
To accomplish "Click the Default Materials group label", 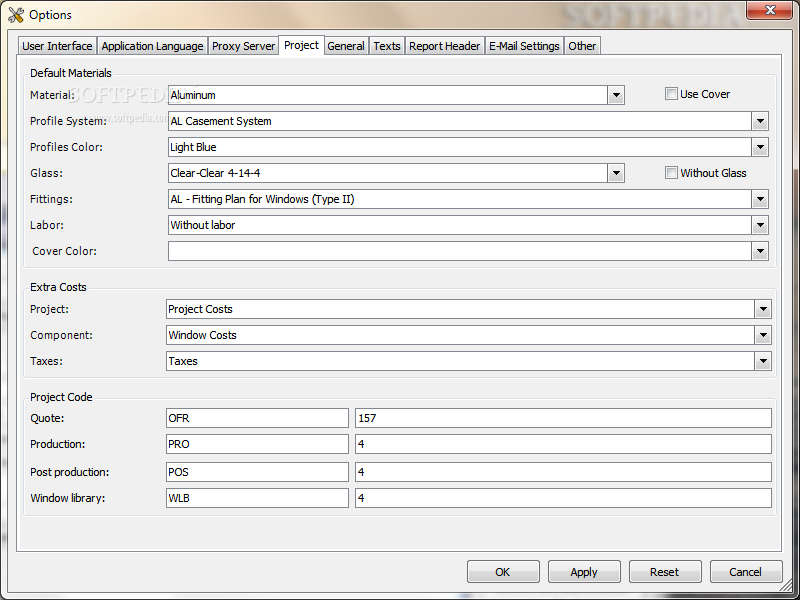I will point(70,73).
